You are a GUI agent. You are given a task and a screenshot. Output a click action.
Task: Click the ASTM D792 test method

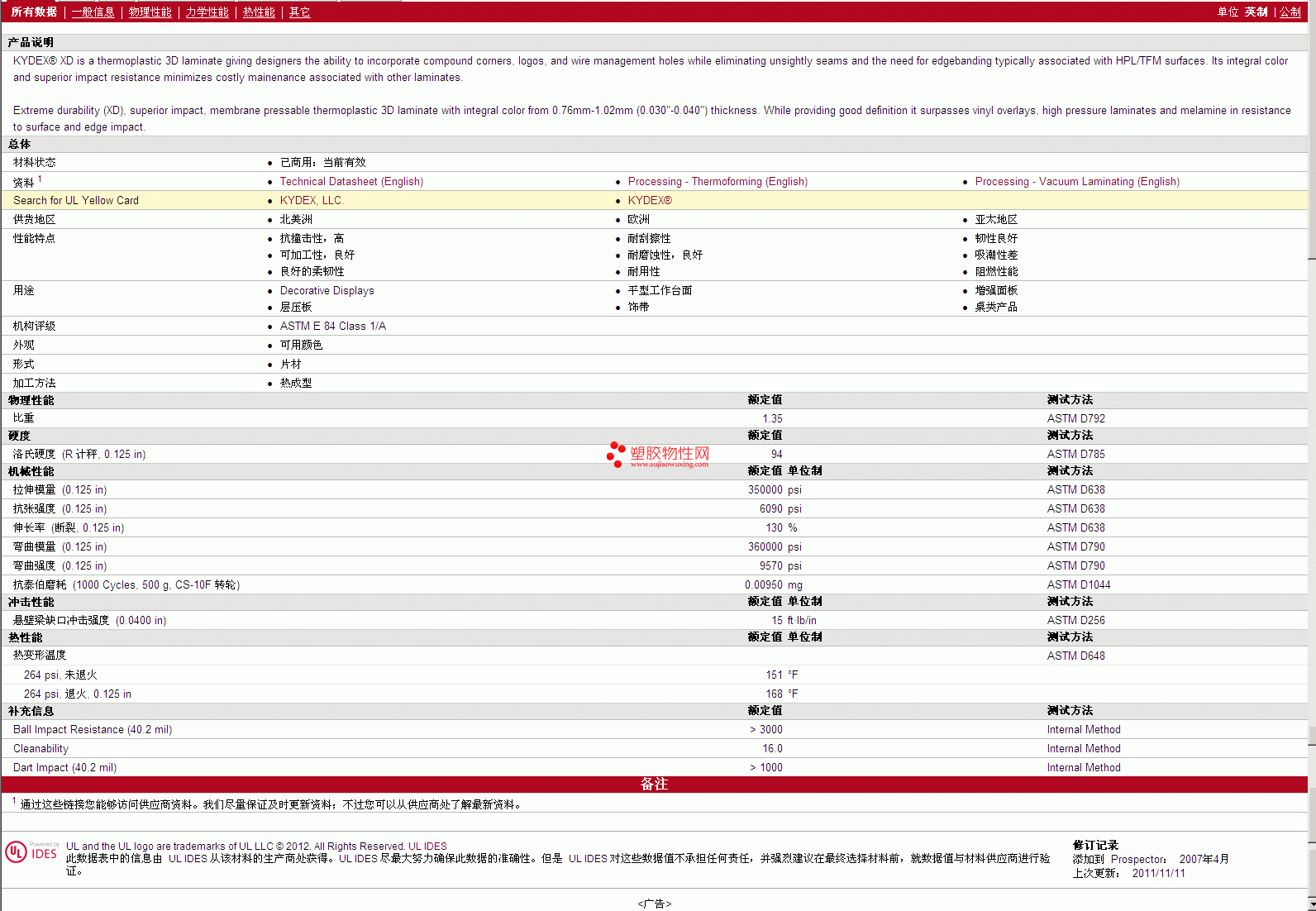click(x=1075, y=419)
